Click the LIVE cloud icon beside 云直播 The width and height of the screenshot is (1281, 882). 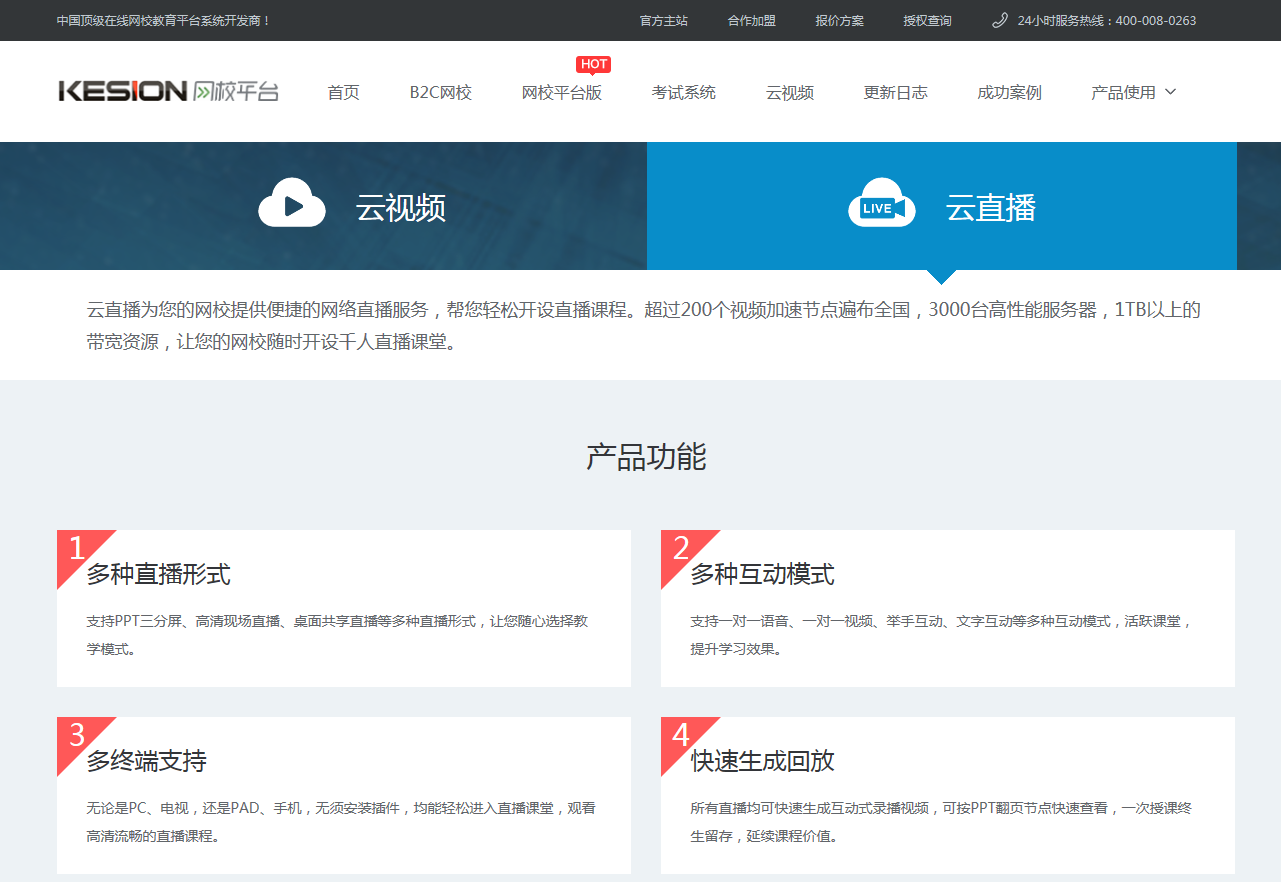pos(881,205)
